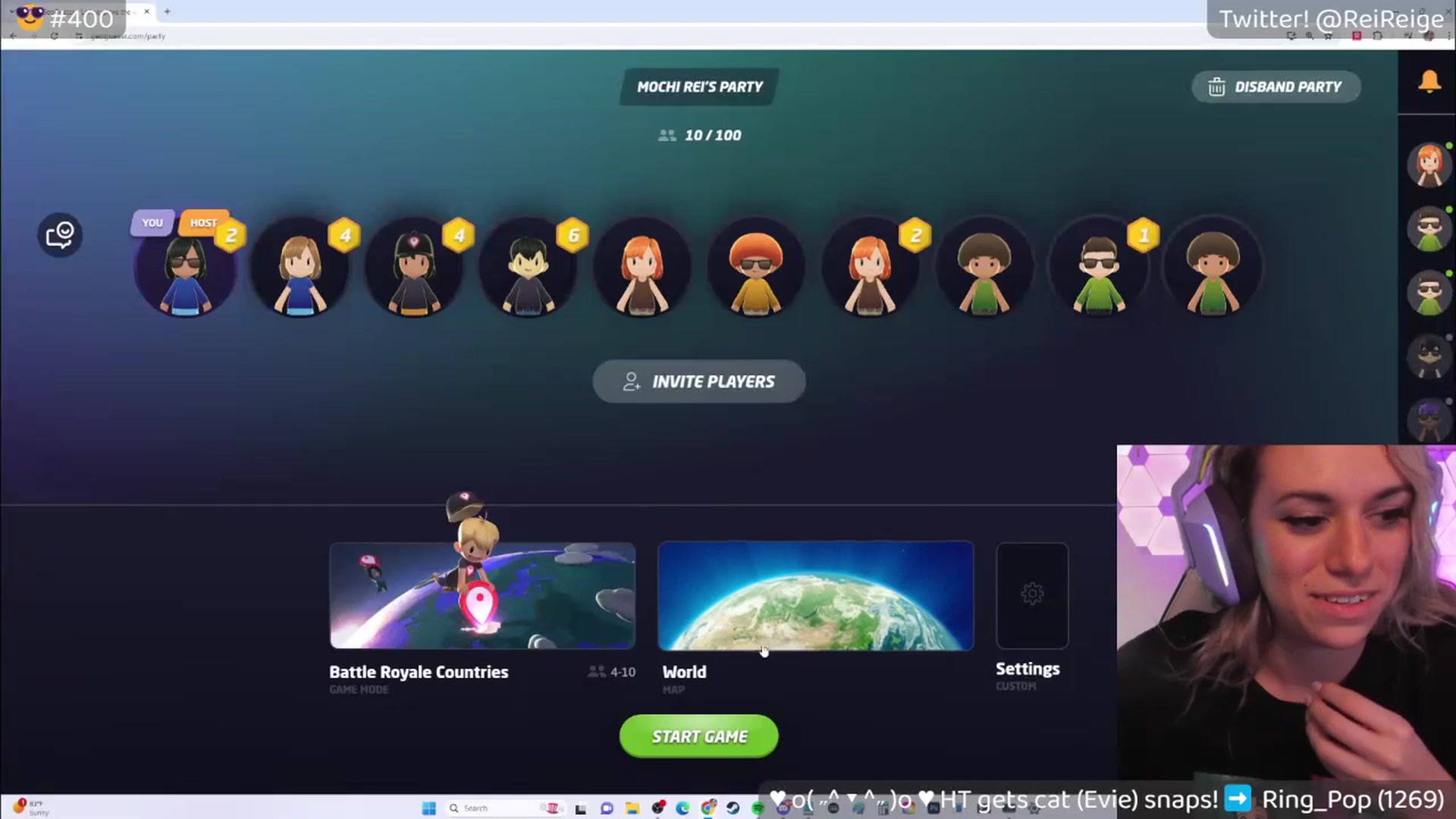Choose the Battle Royale Countries game mode image
Image resolution: width=1456 pixels, height=819 pixels.
[x=482, y=596]
